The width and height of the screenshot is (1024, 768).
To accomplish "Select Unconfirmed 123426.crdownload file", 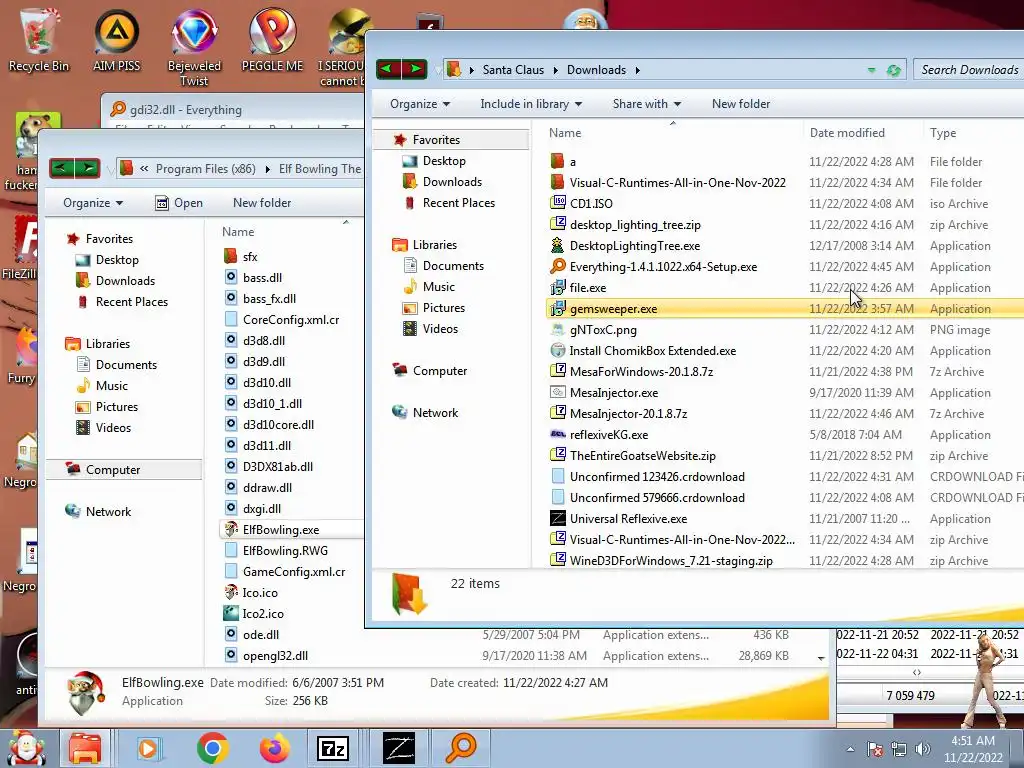I will point(657,477).
